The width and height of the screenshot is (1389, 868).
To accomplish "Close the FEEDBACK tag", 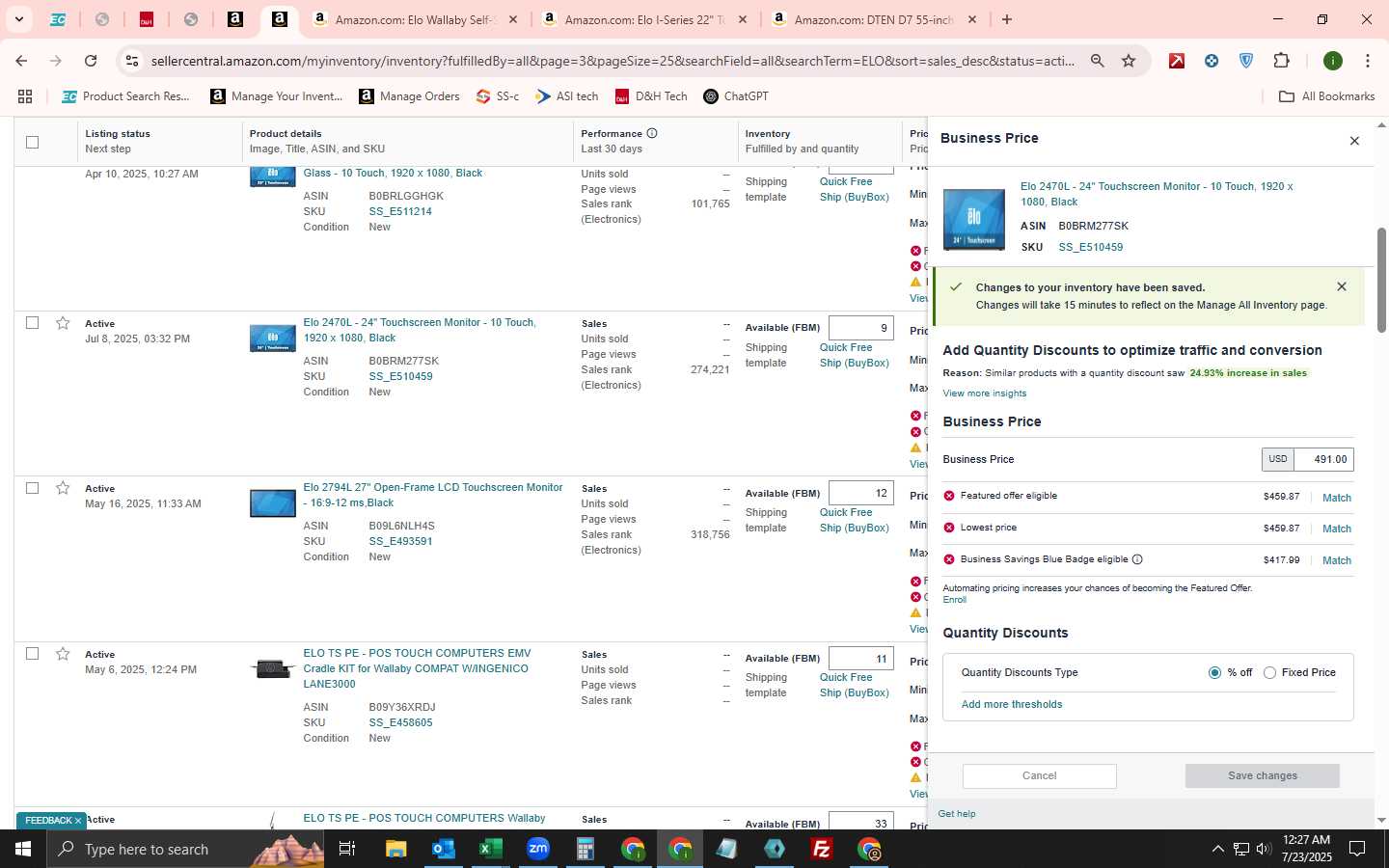I will [78, 821].
